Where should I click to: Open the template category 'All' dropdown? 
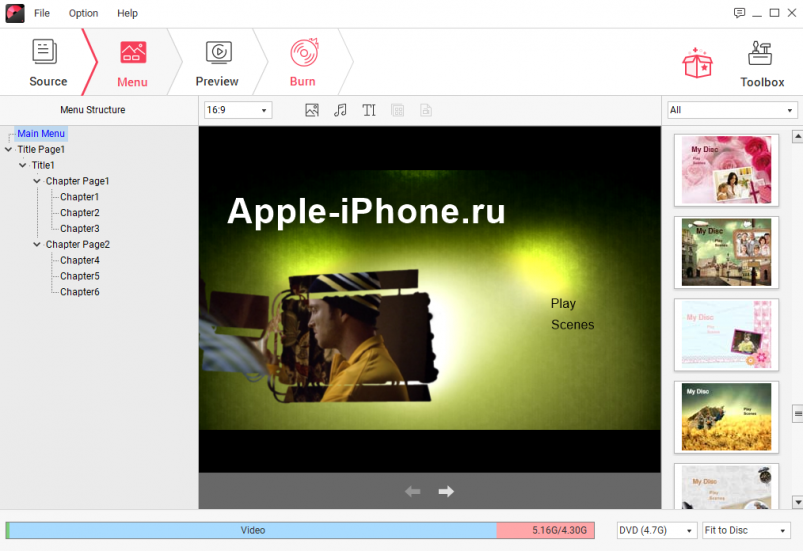point(731,110)
